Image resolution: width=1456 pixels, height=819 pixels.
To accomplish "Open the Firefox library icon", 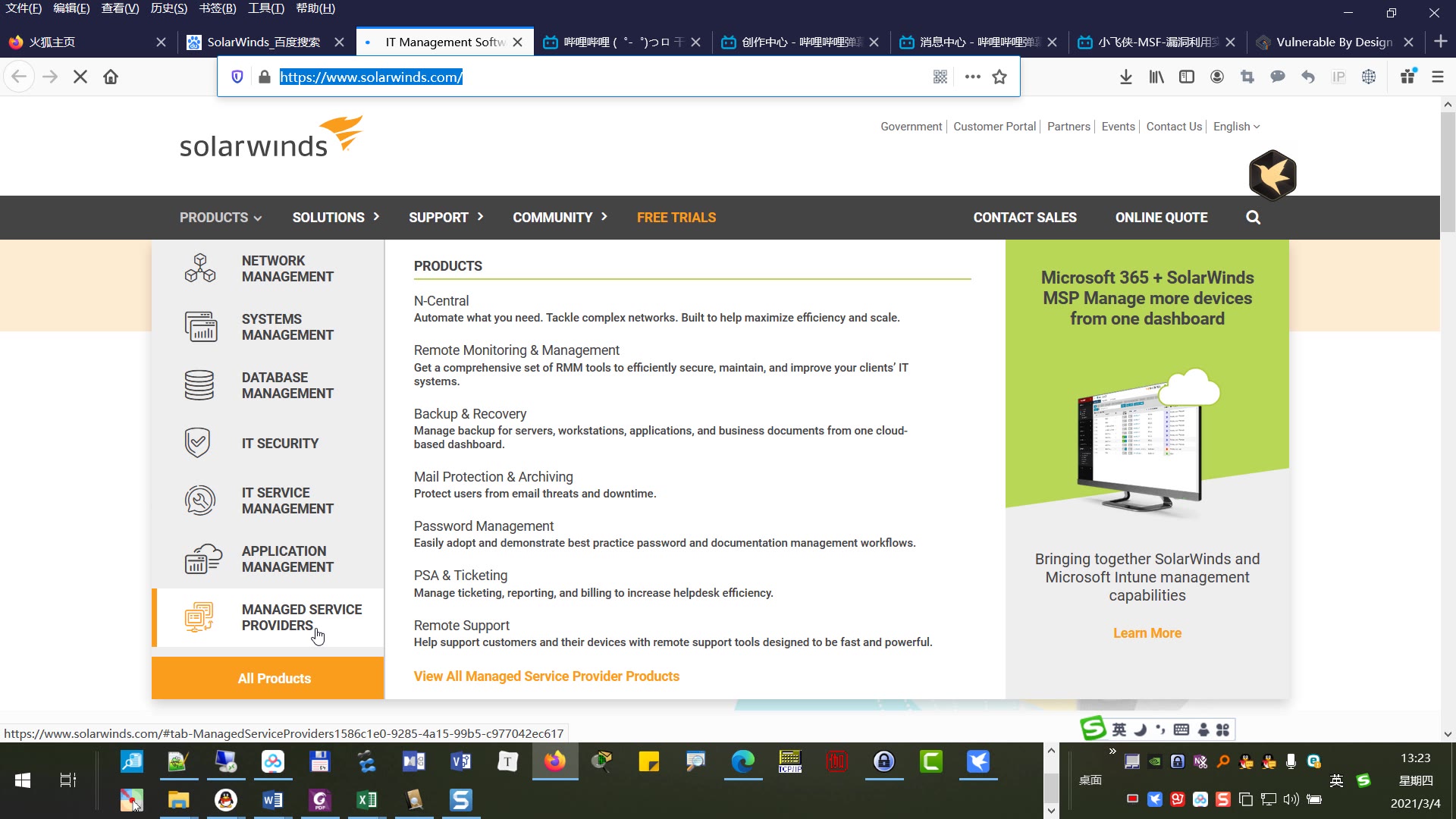I will [x=1156, y=77].
